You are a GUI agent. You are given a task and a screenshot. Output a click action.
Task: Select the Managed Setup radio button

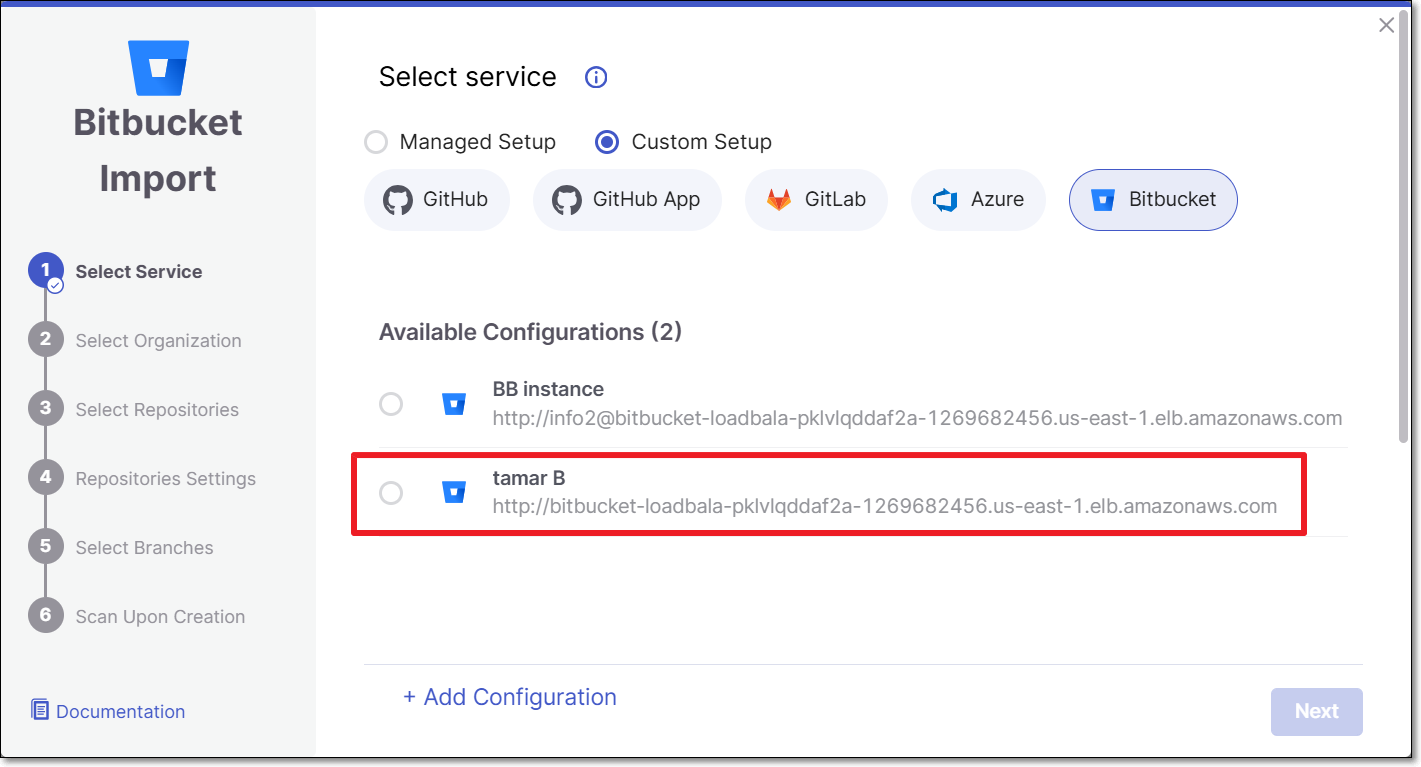[376, 142]
